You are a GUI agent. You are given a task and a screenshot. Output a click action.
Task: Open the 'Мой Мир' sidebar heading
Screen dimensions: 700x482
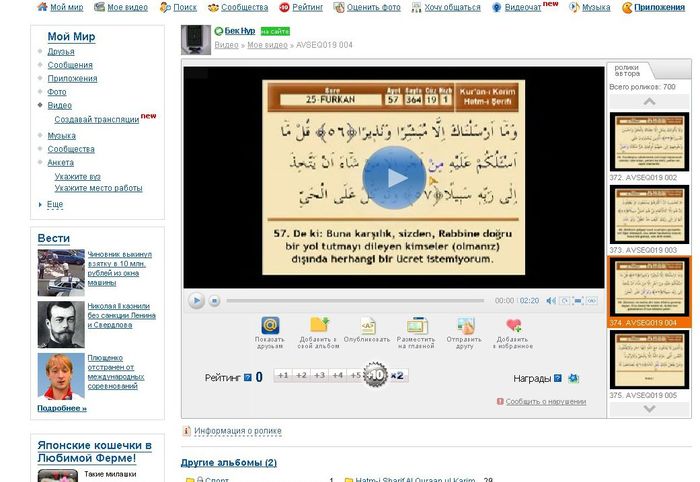(71, 36)
